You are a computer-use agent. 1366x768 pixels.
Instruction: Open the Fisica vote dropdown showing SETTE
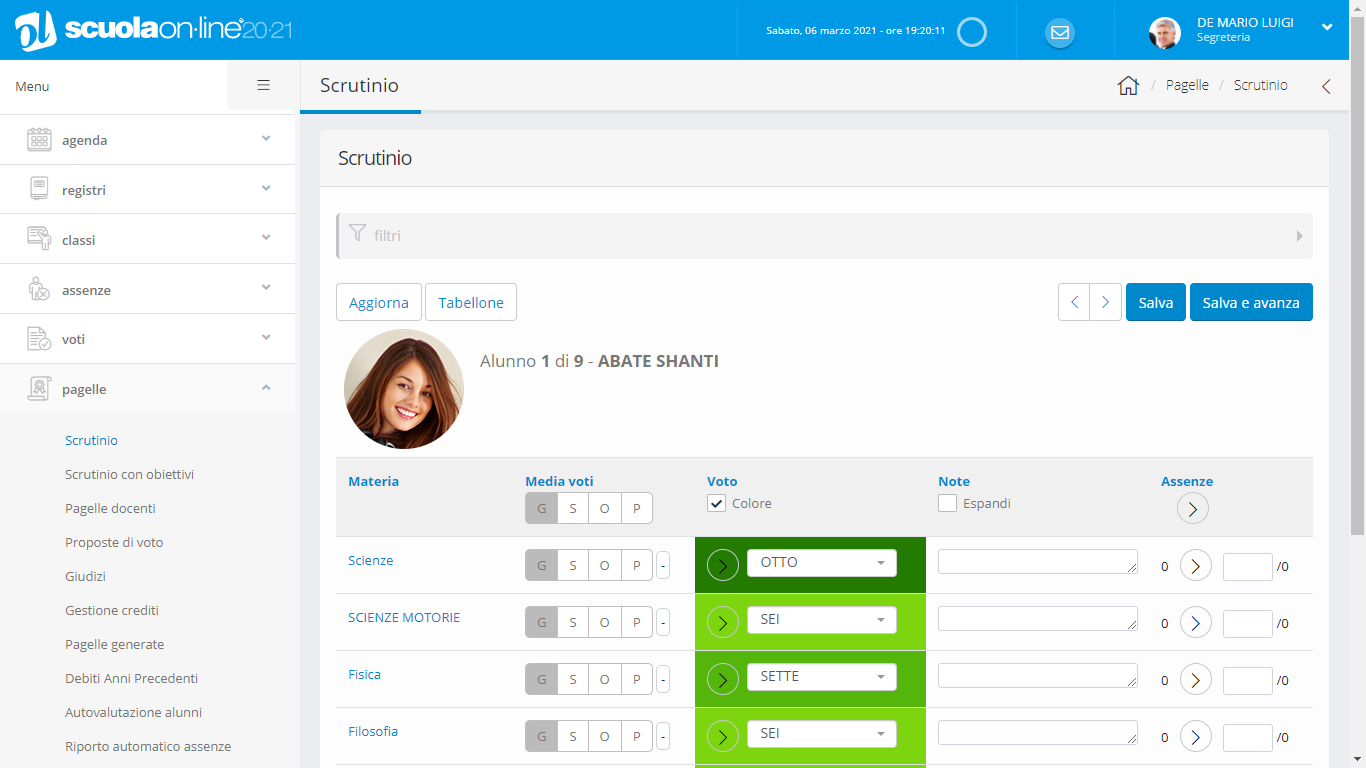point(821,677)
